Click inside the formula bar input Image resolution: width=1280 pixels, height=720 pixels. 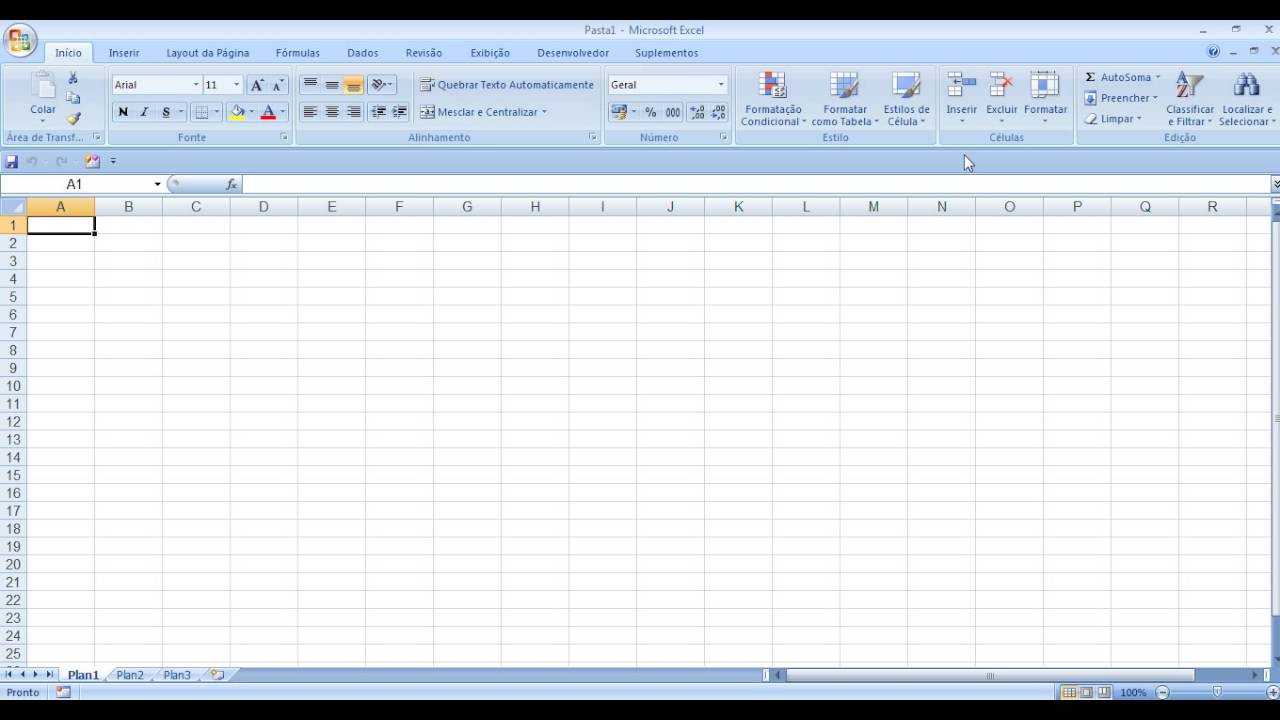756,184
